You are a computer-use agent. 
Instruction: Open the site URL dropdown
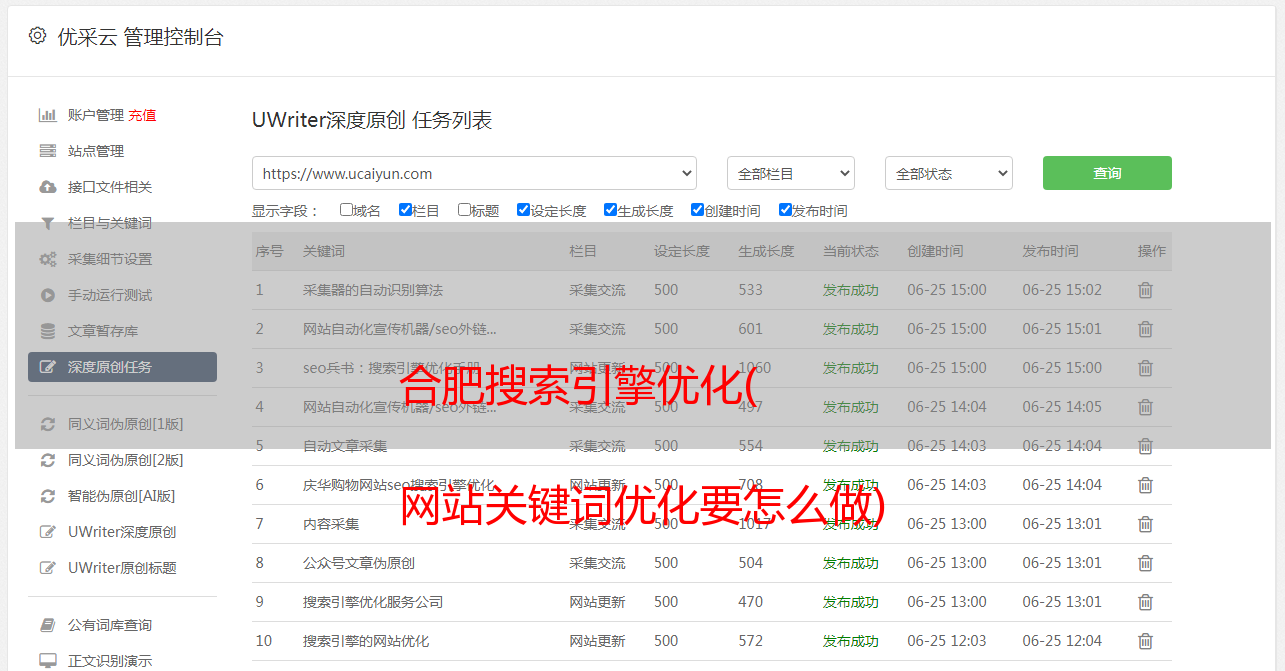point(474,173)
